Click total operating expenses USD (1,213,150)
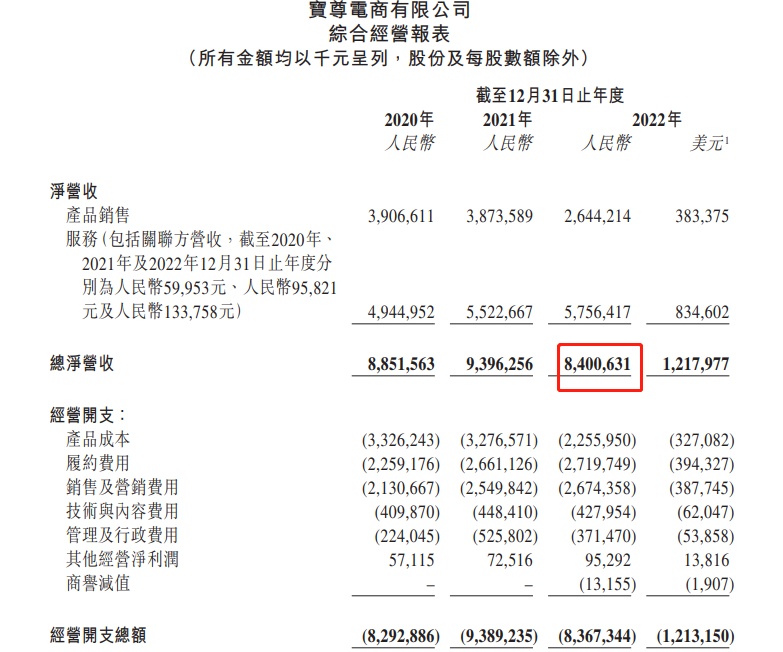This screenshot has height=652, width=783. pos(696,636)
